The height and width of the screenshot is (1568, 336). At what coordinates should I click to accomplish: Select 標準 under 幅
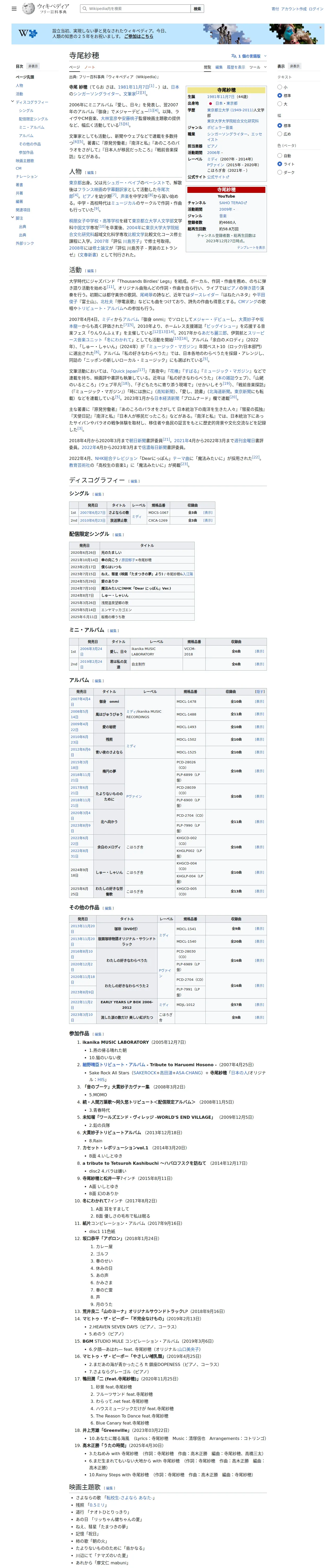pos(280,125)
